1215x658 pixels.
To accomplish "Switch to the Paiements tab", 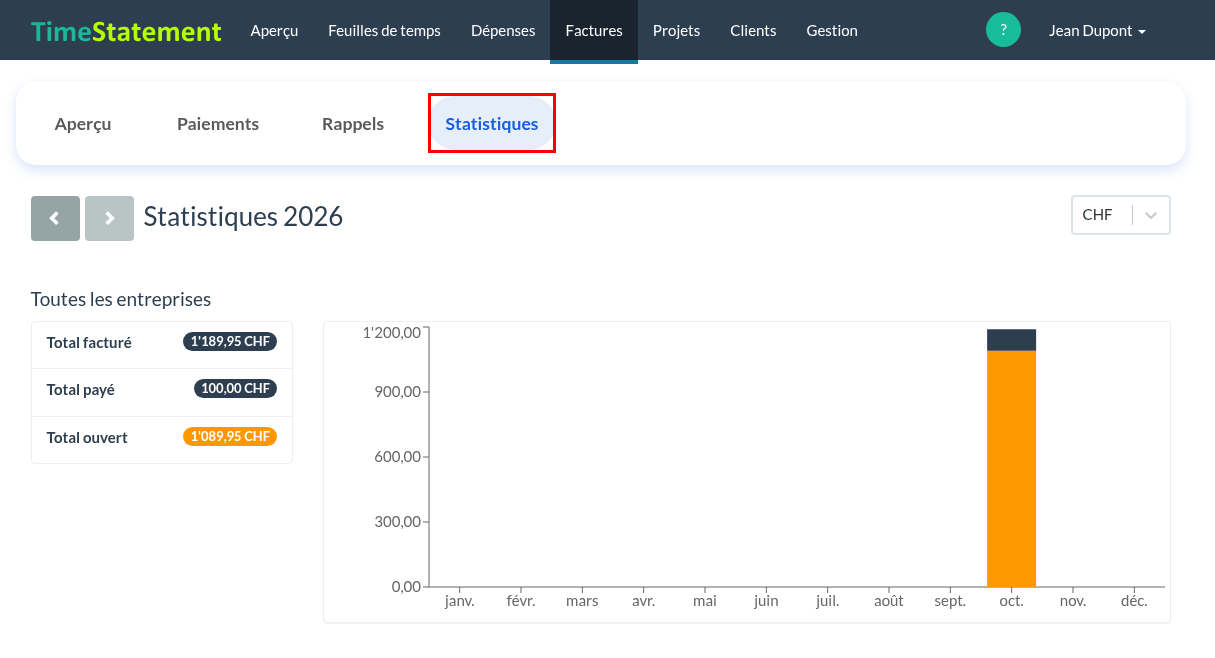I will tap(218, 124).
